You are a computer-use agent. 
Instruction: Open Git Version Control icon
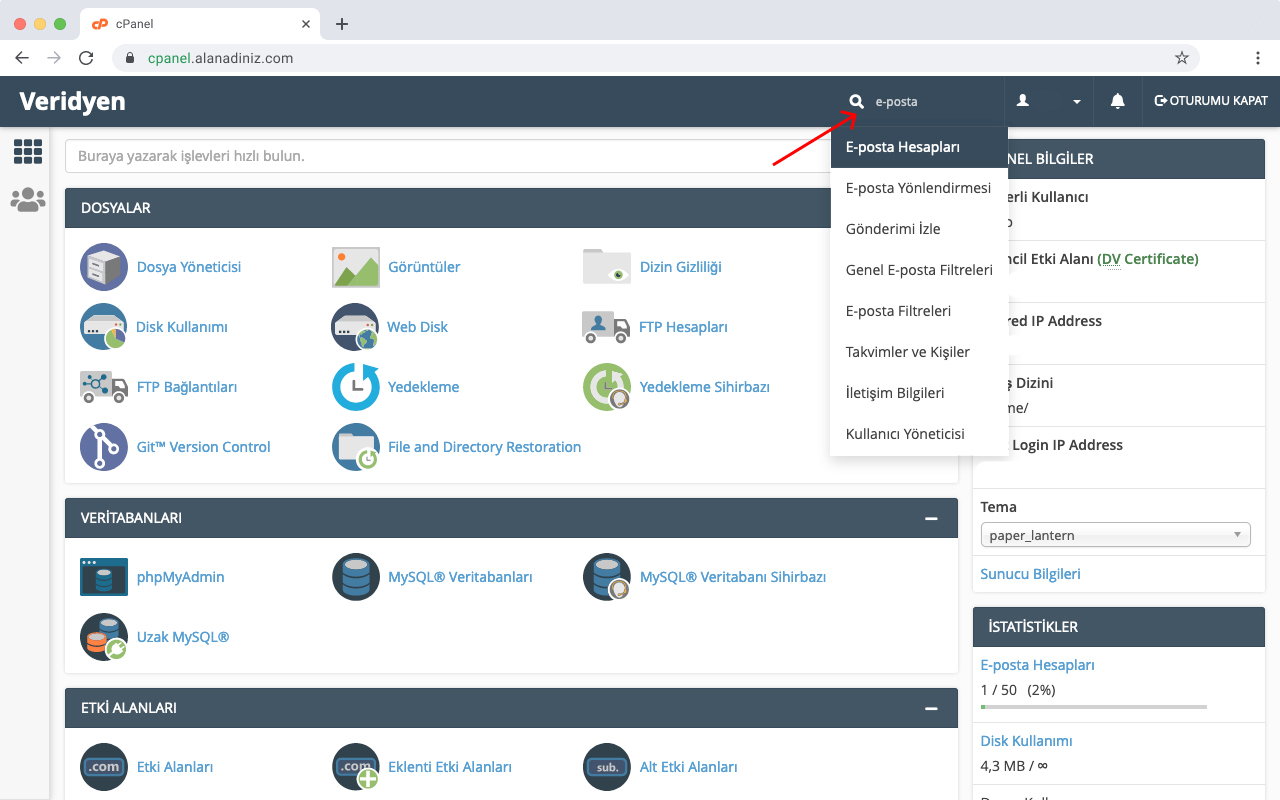coord(104,447)
